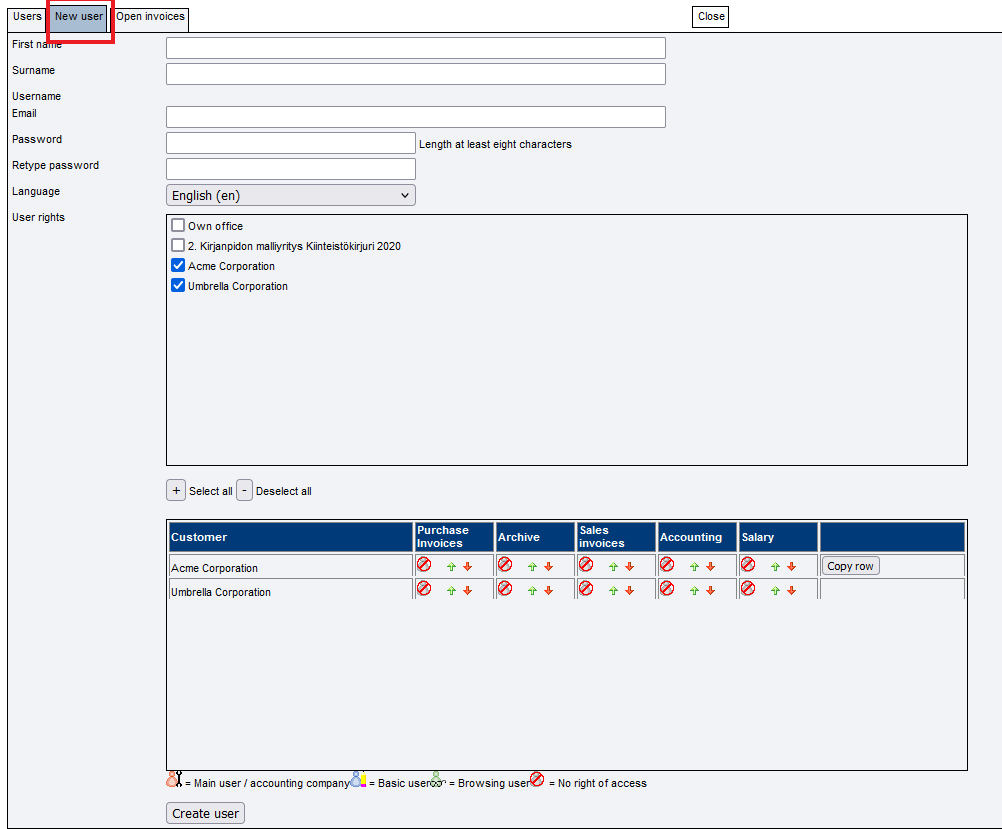Lower Umbrella Corporation Sales invoices rights red arrow
Screen dimensions: 1002x829
[x=629, y=591]
